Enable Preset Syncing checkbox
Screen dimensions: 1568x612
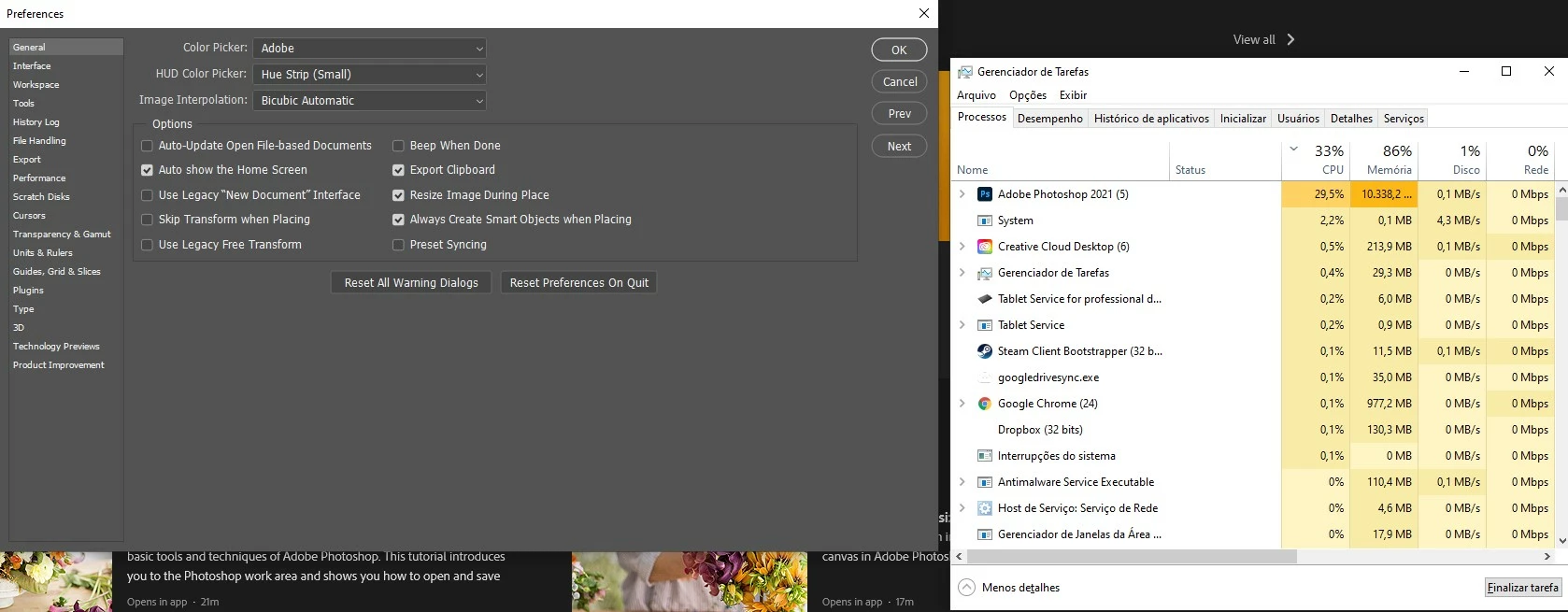[398, 245]
